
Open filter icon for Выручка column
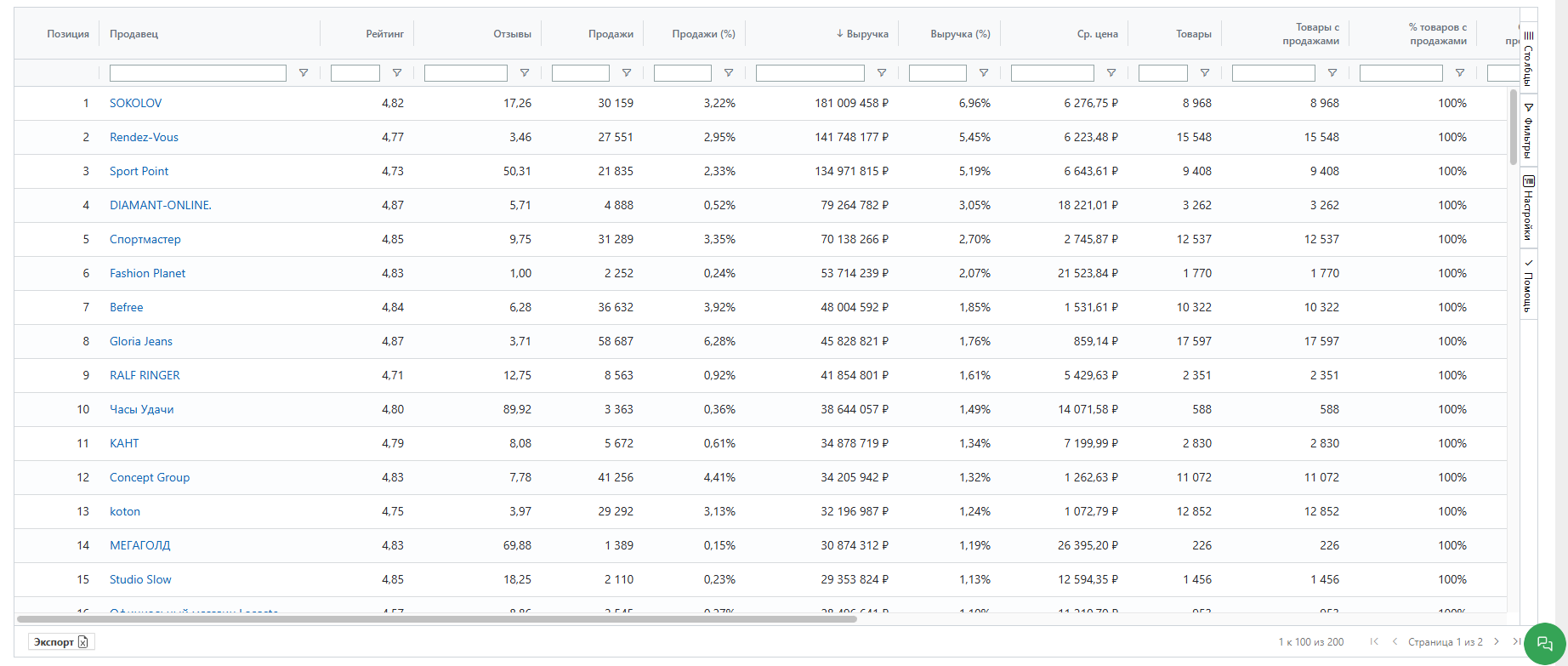point(882,73)
